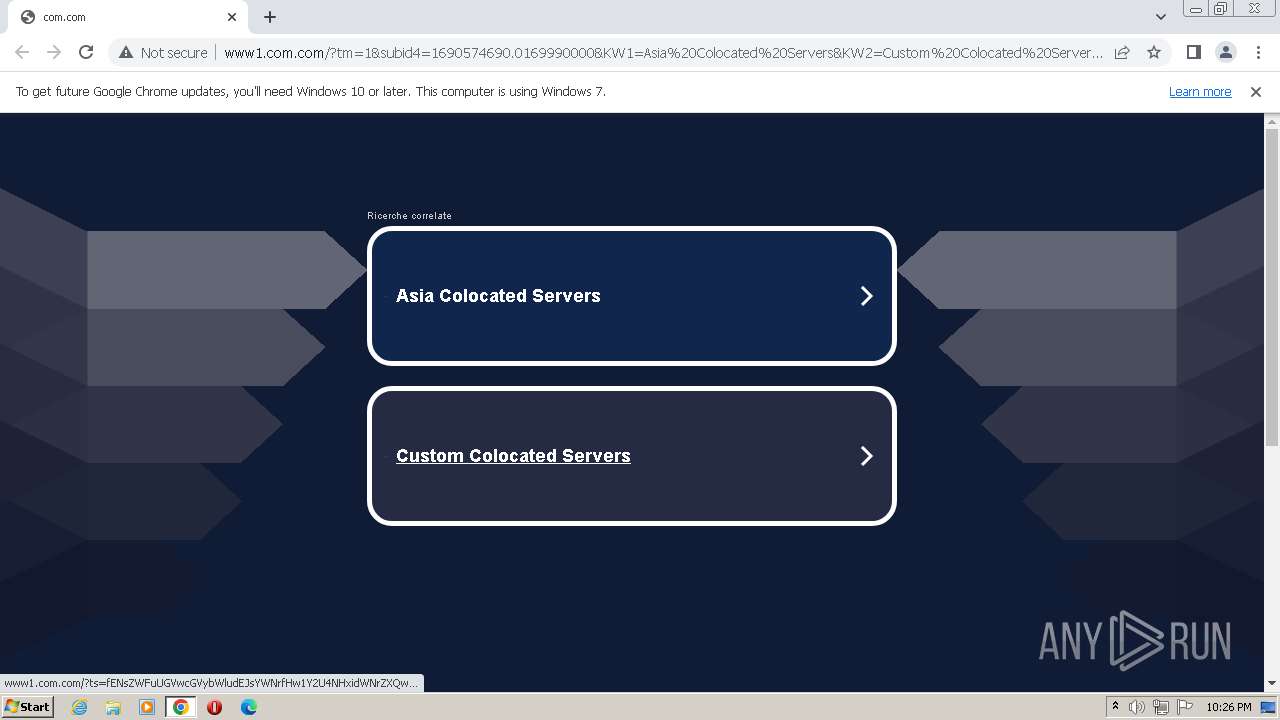Click the arrow beside Custom Colocated Servers
This screenshot has height=720, width=1280.
[x=867, y=456]
